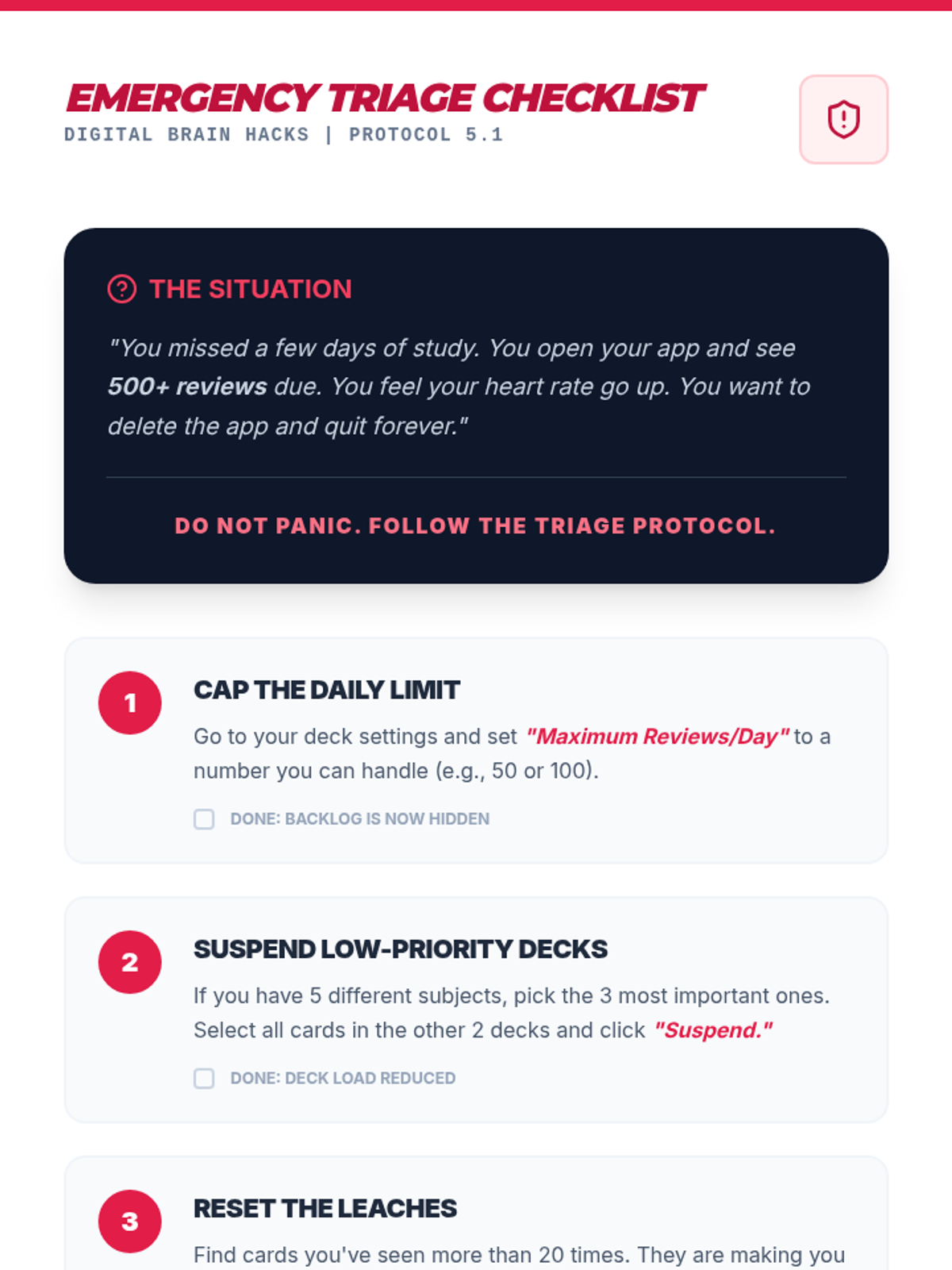Screen dimensions: 952x1270
Task: Check the backlog is now hidden box
Action: tap(204, 819)
